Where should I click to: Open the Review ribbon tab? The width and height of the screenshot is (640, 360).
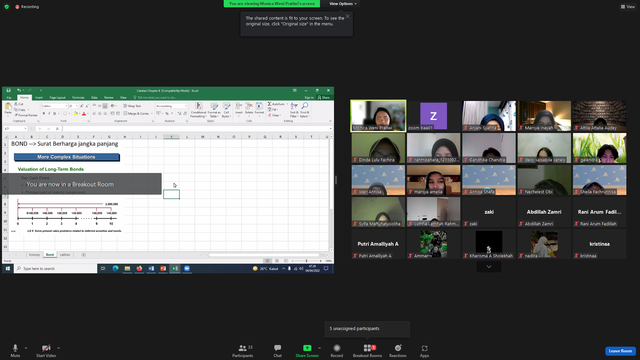[109, 98]
